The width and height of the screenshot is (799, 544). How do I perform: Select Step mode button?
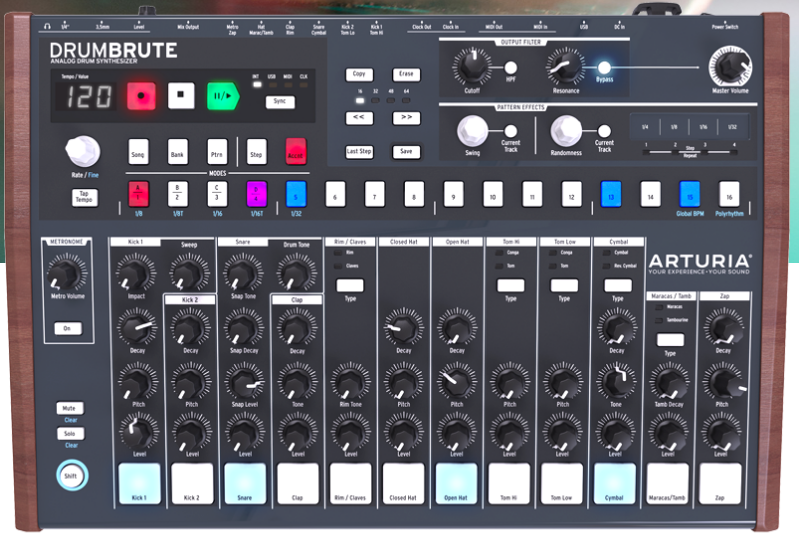[256, 152]
